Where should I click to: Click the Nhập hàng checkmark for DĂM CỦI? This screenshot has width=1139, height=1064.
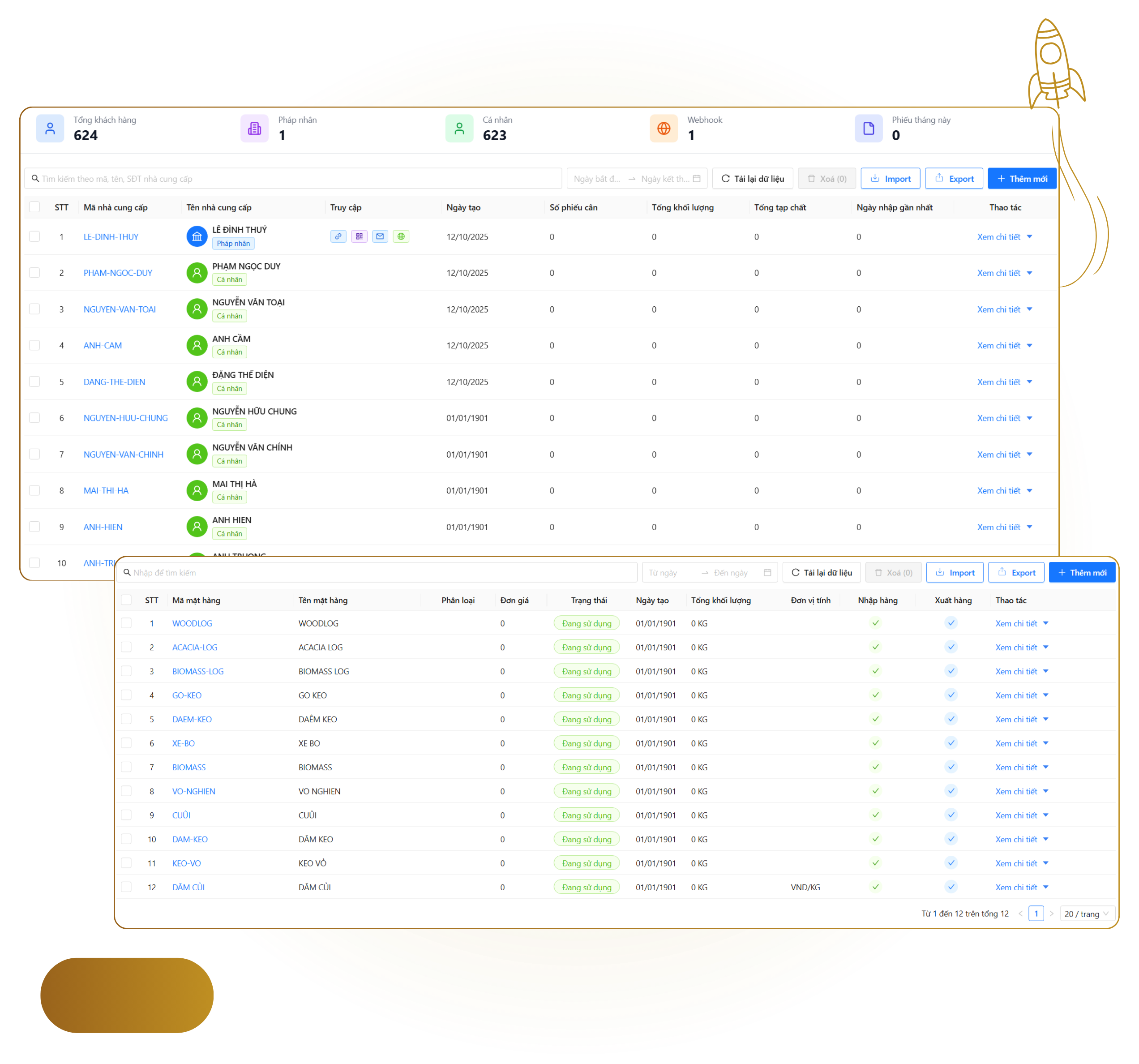pyautogui.click(x=875, y=886)
